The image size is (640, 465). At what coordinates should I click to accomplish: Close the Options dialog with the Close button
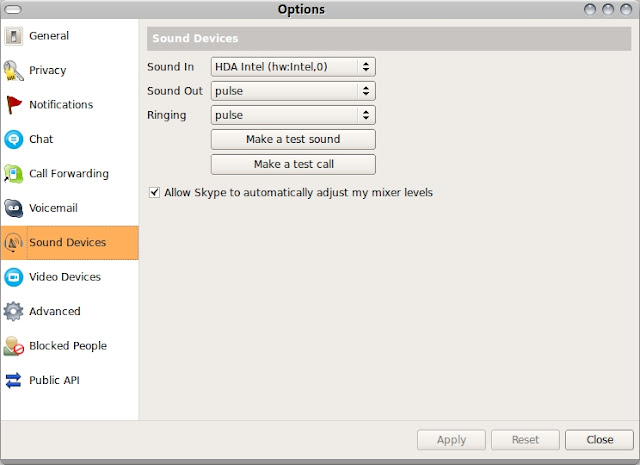click(600, 440)
